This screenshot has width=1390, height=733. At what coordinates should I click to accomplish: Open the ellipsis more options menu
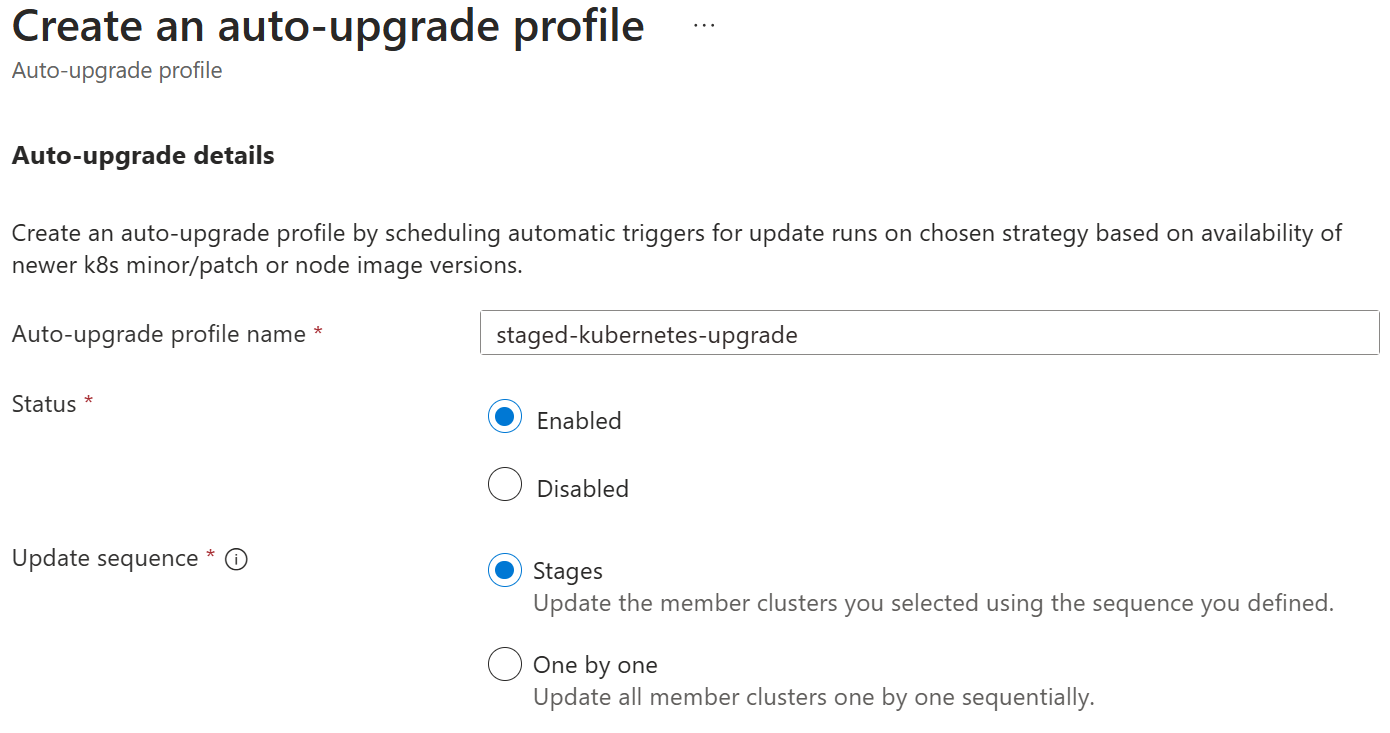(704, 27)
